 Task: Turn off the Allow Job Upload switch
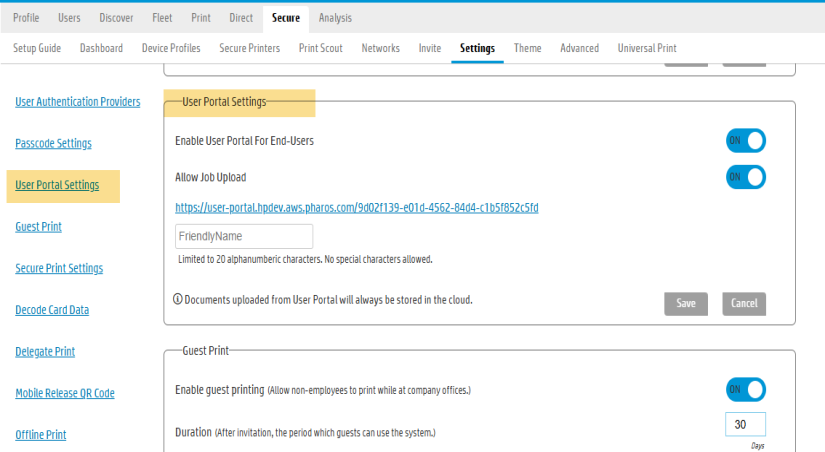click(746, 177)
